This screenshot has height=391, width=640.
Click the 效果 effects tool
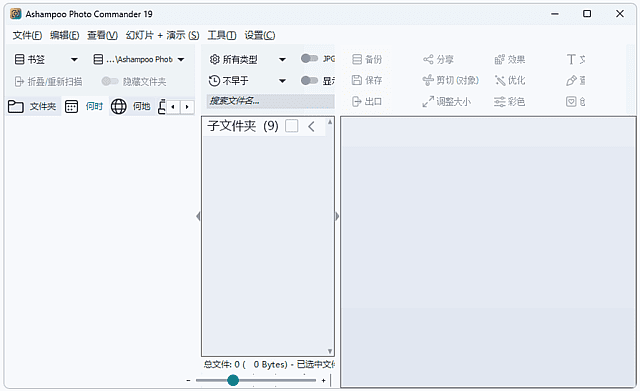pyautogui.click(x=509, y=60)
